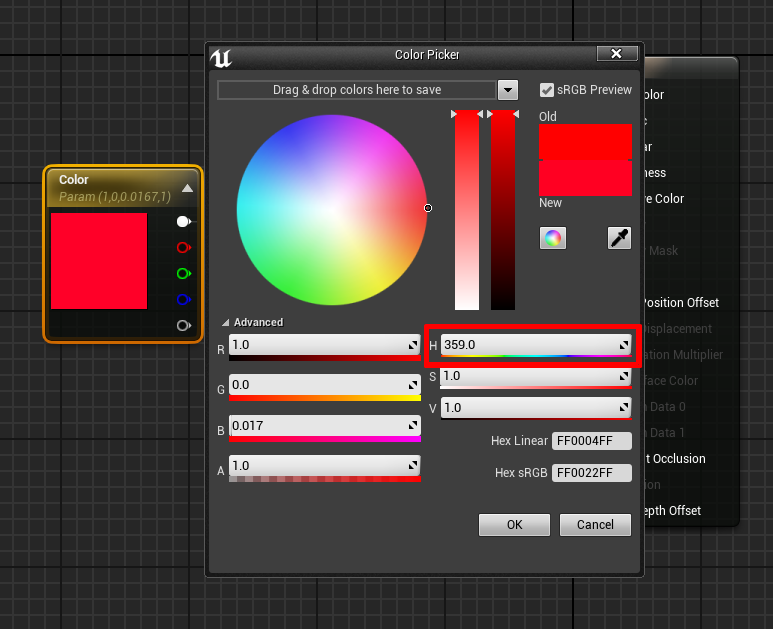773x629 pixels.
Task: Click the Position Offset pin label
Action: click(681, 303)
